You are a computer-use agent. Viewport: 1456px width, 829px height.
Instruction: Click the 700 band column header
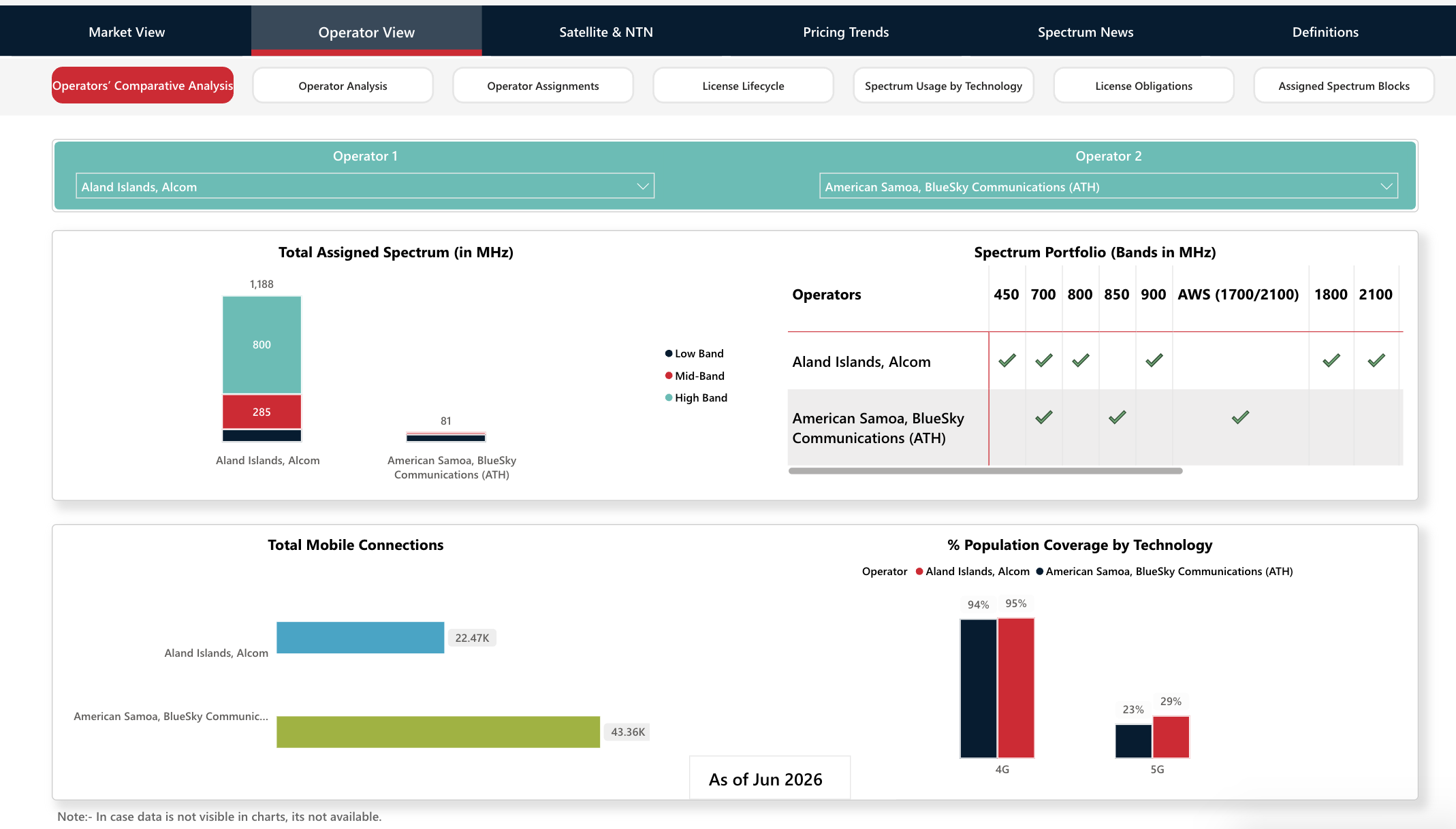tap(1043, 295)
